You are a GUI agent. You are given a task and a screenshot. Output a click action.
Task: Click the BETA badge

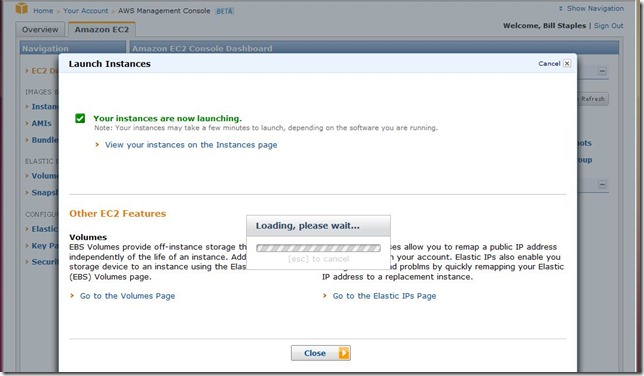(225, 11)
